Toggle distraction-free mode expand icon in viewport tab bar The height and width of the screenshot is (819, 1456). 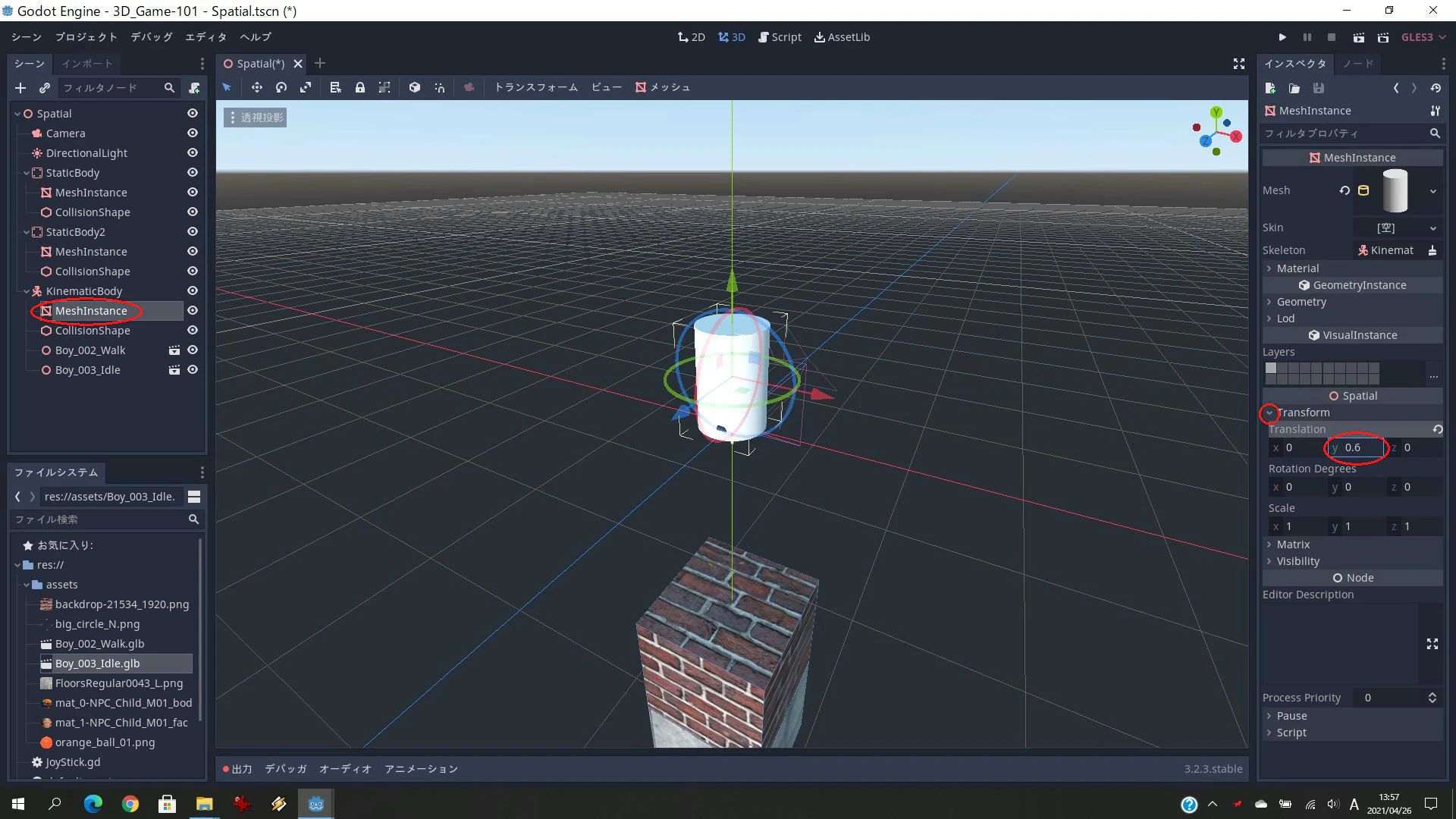point(1238,64)
